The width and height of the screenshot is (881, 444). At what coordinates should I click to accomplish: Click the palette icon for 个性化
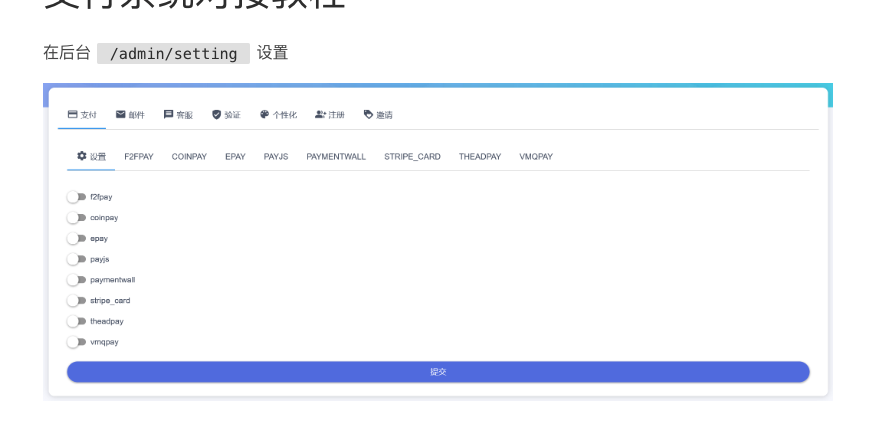(265, 115)
